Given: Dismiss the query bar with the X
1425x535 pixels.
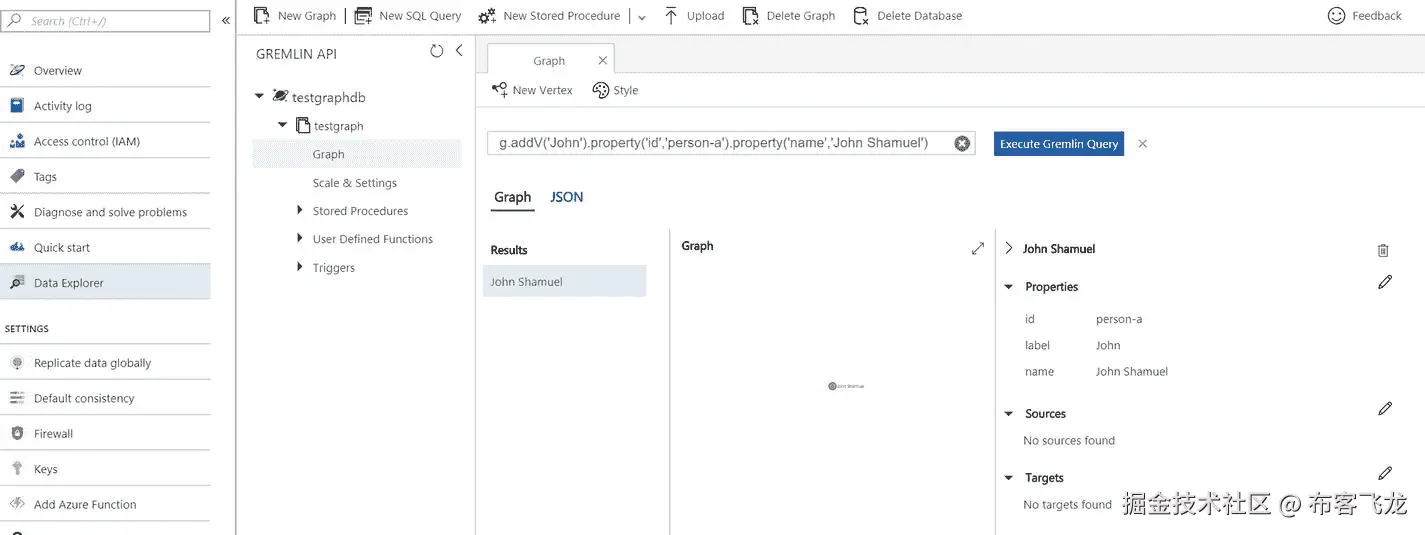Looking at the screenshot, I should click(x=1142, y=144).
